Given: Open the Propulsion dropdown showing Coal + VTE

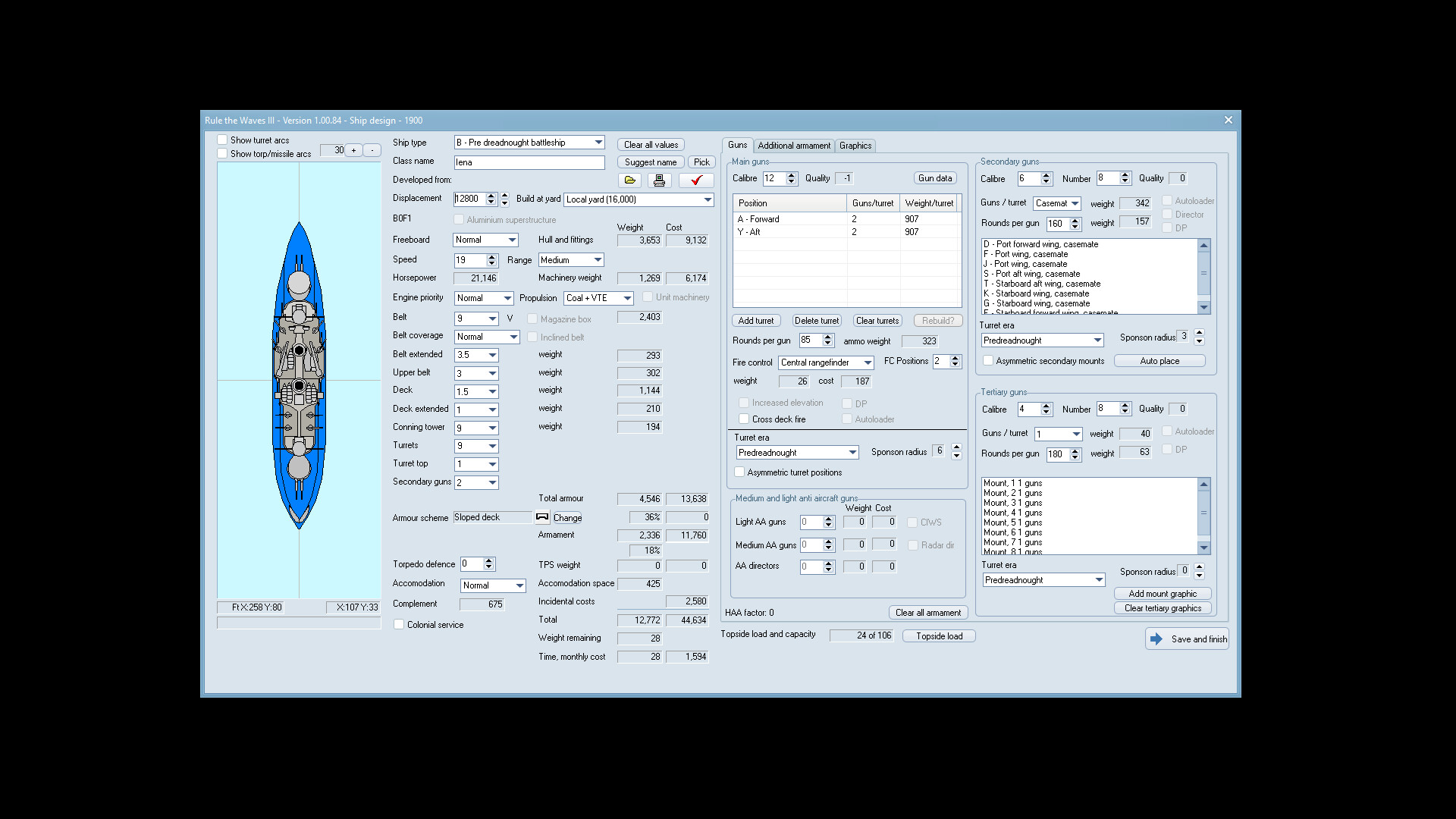Looking at the screenshot, I should (x=627, y=298).
